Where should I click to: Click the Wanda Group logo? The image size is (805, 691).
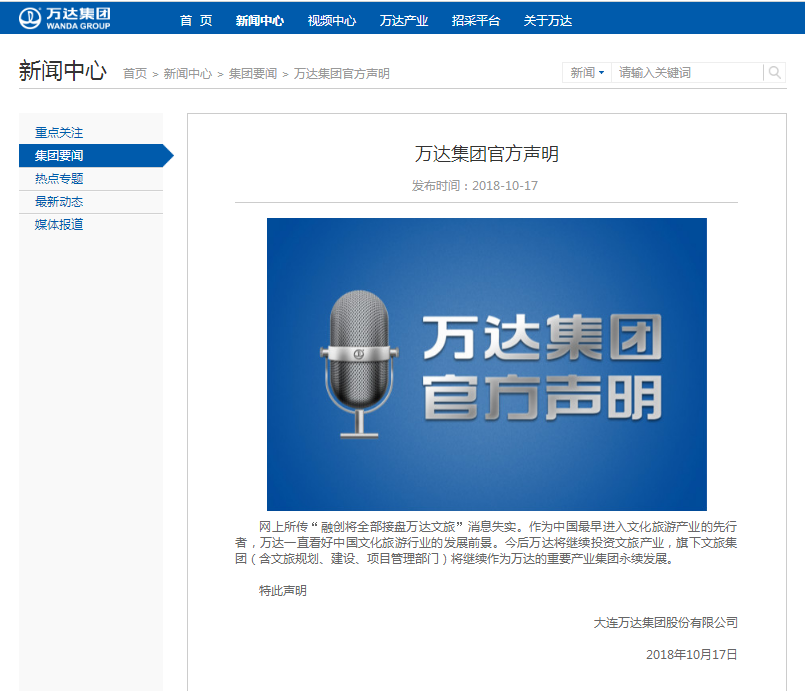click(x=64, y=18)
